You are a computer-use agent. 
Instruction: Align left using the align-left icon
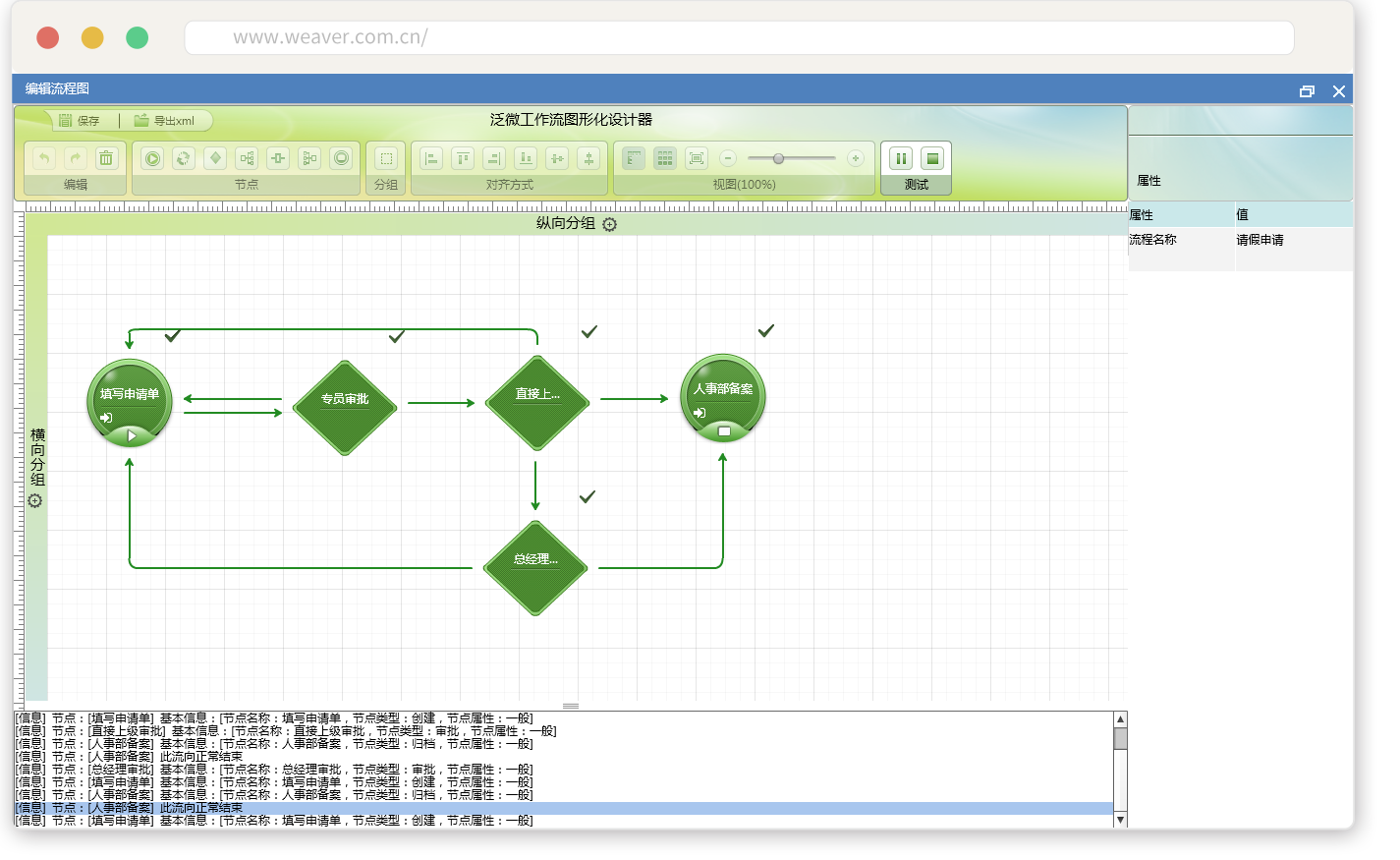431,158
